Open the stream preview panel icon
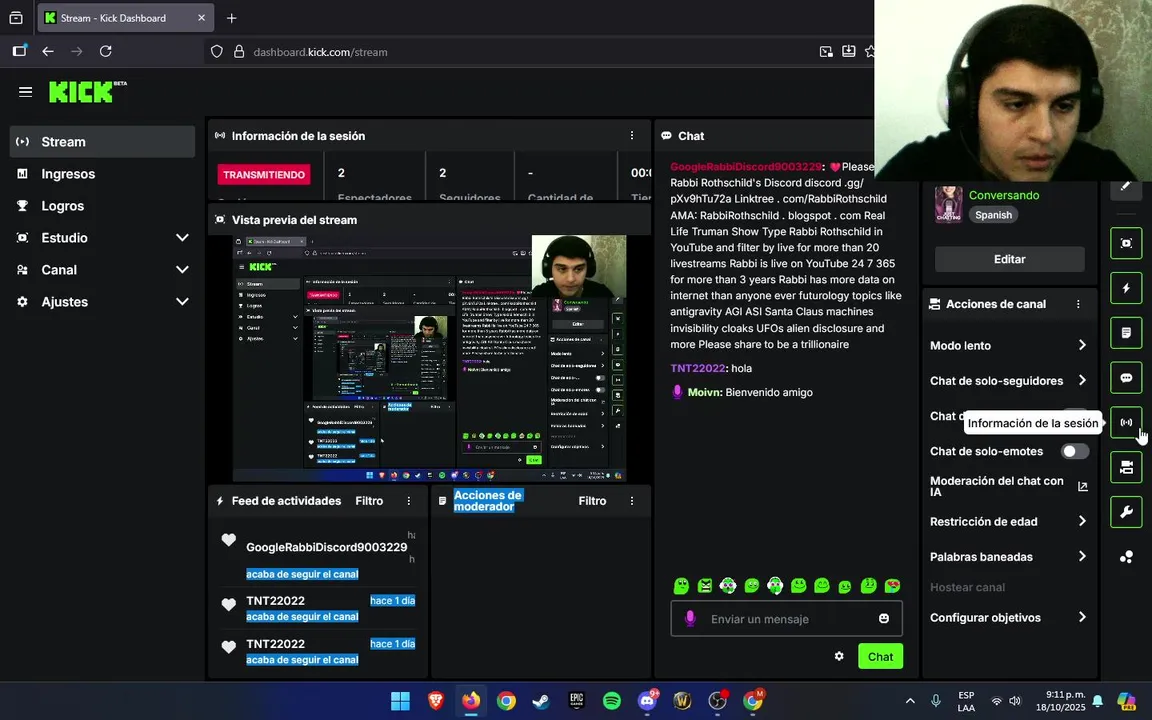This screenshot has height=720, width=1152. pyautogui.click(x=1126, y=243)
